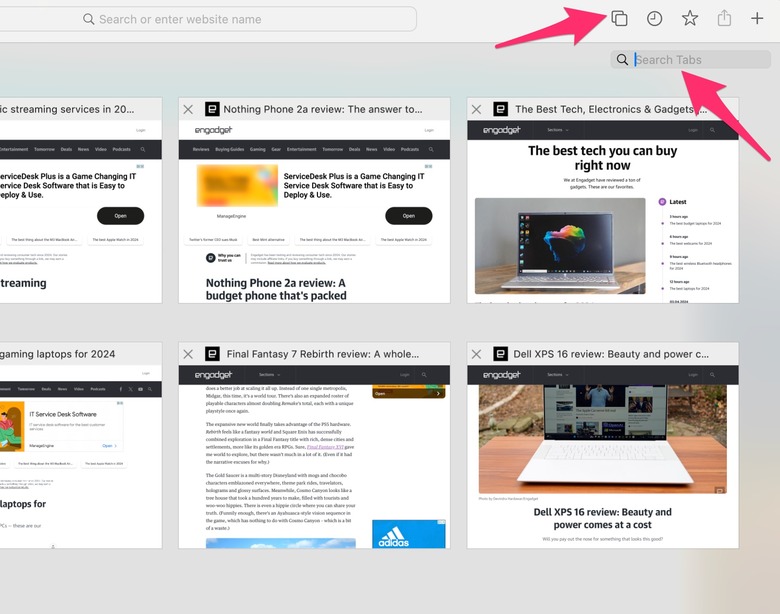Click the engadget logo in Nothing Phone tab
The height and width of the screenshot is (614, 780).
(x=213, y=130)
